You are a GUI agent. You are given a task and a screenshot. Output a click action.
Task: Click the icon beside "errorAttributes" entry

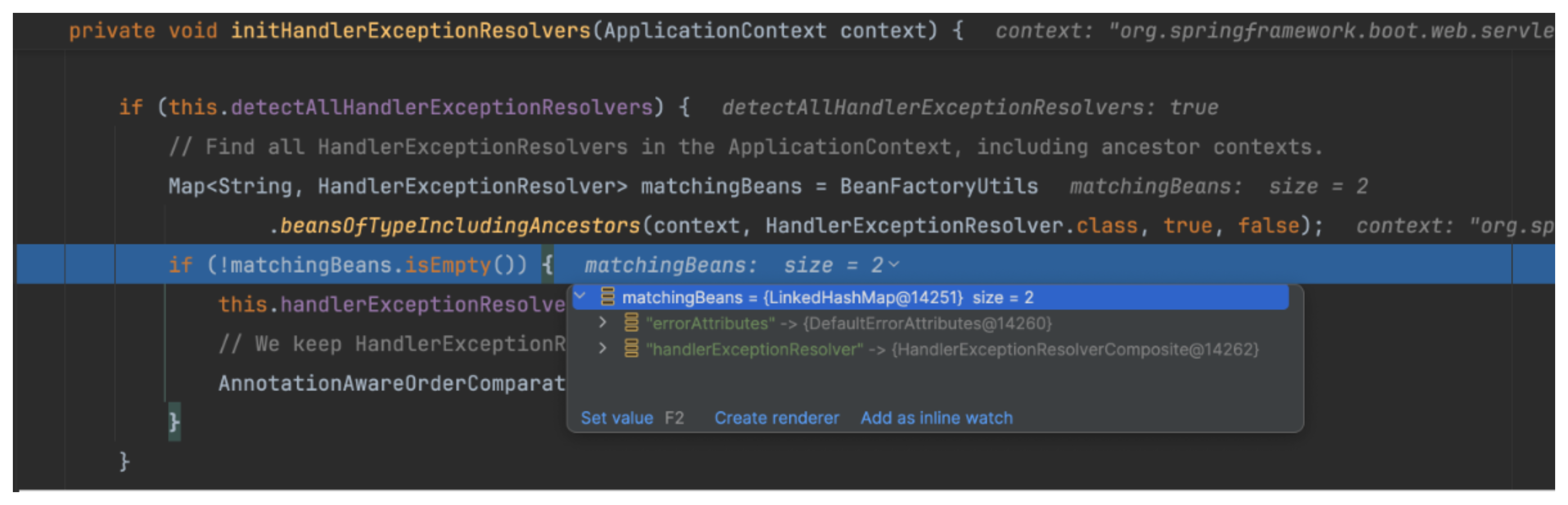click(x=631, y=323)
